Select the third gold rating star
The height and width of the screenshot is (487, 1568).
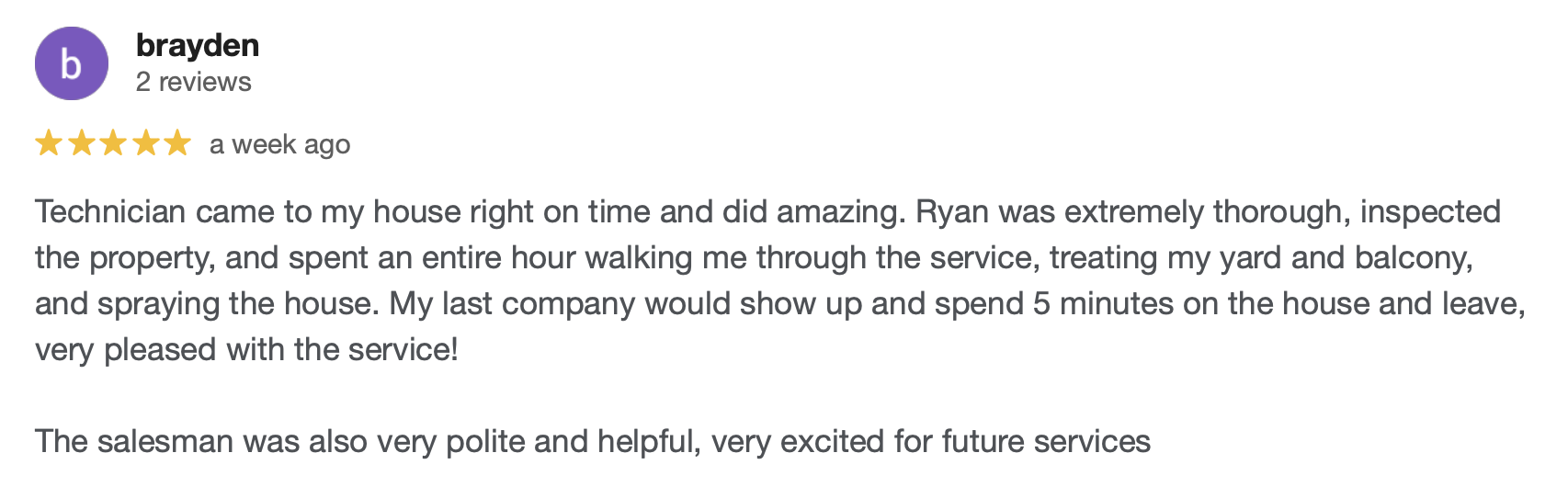113,143
